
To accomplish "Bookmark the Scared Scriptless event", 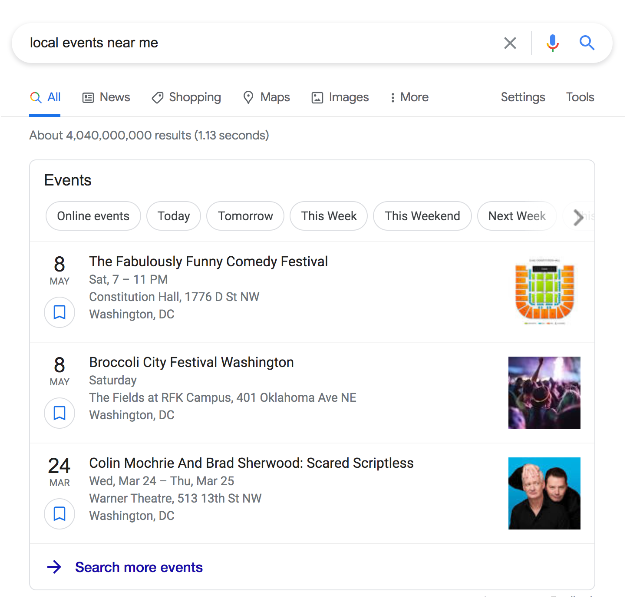I will (60, 514).
